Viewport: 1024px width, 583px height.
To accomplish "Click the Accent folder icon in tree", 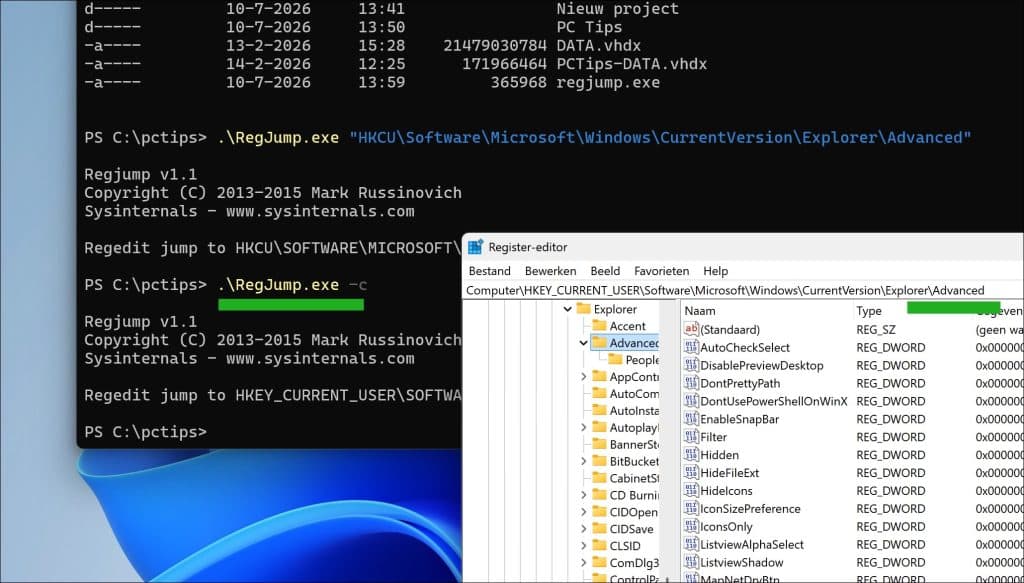I will point(600,326).
